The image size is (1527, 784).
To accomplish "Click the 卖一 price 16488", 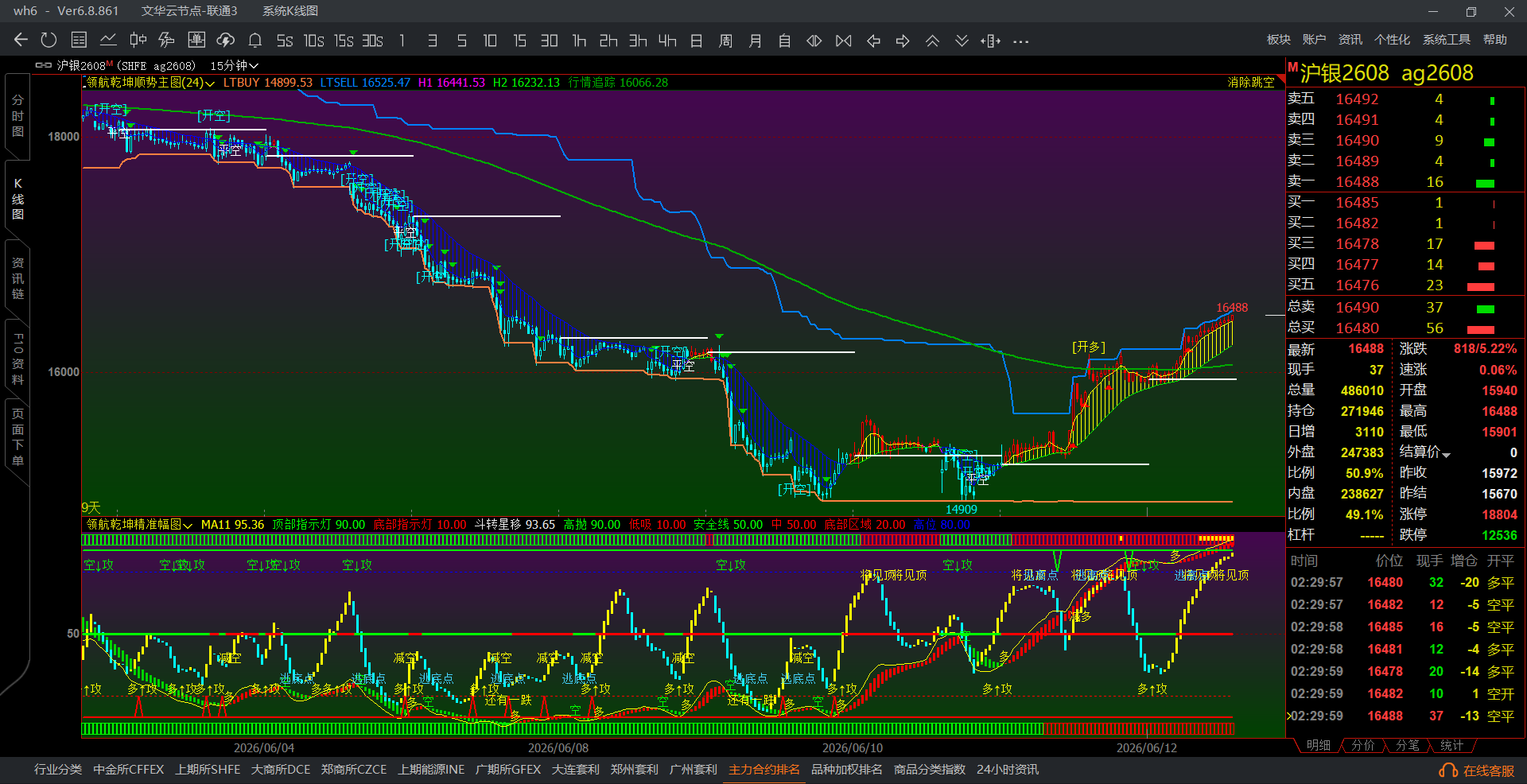I will coord(1357,182).
